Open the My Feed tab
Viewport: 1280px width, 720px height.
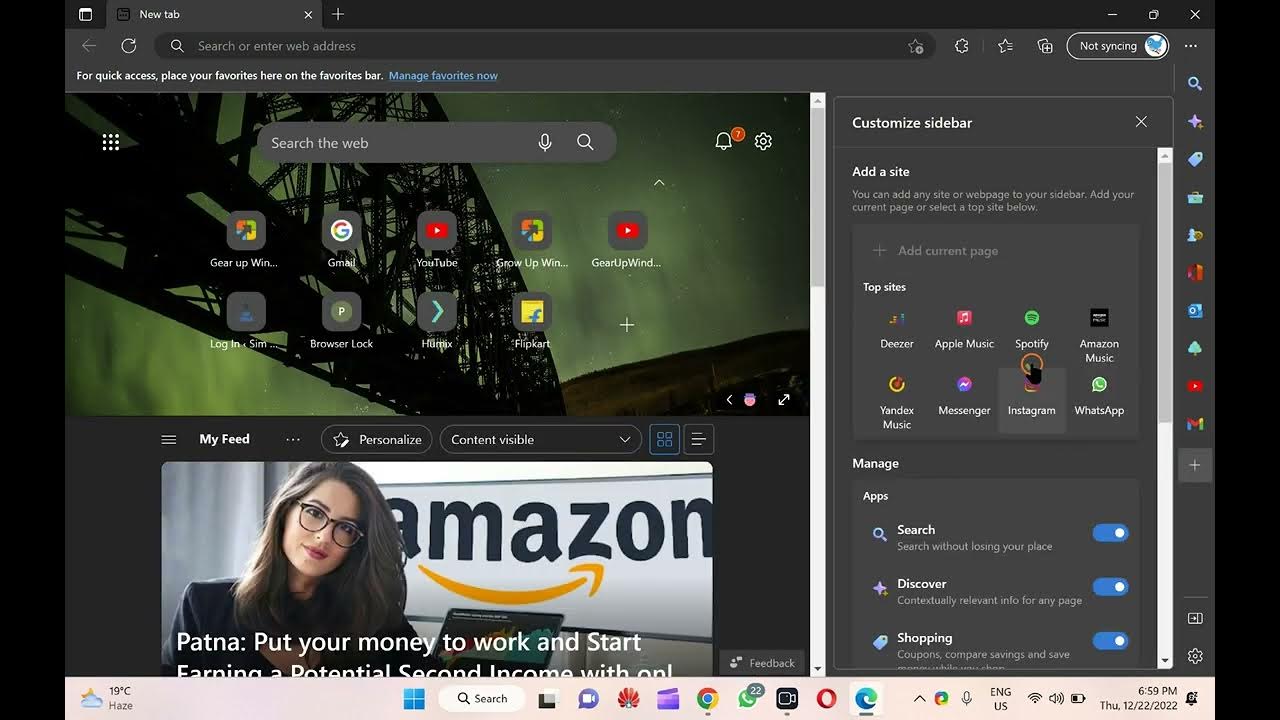click(x=224, y=439)
